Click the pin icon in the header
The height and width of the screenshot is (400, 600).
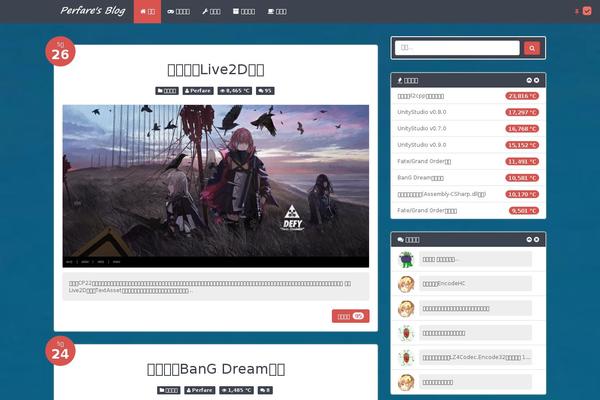click(576, 12)
